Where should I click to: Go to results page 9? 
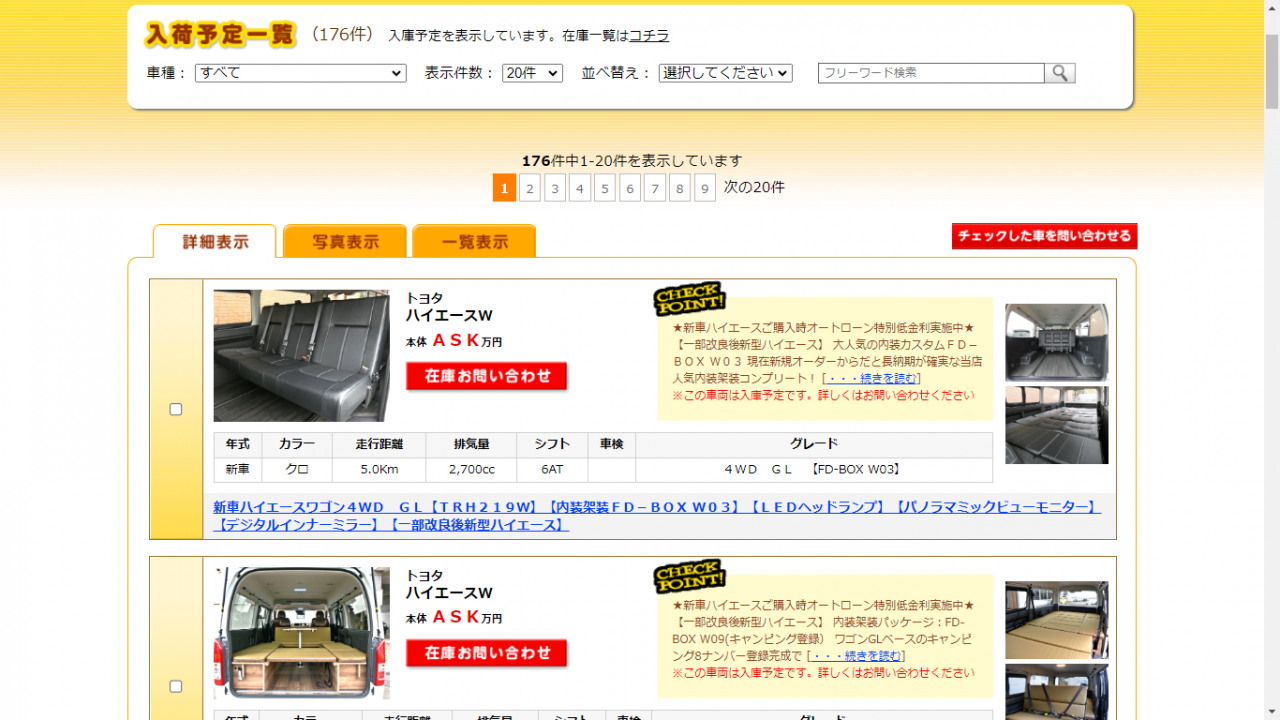pos(705,188)
